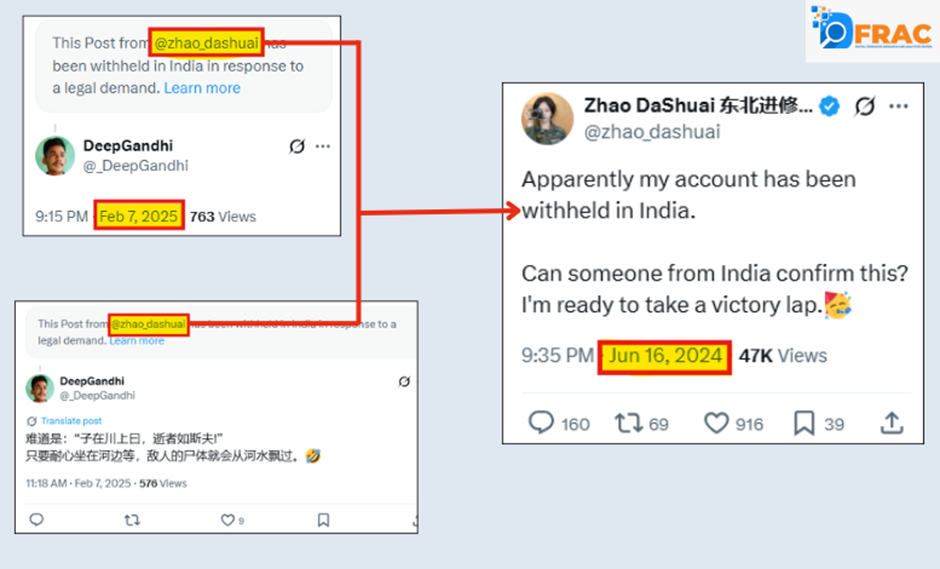Click reply icon on Zhao DaShuai post
The height and width of the screenshot is (569, 940).
tap(541, 423)
